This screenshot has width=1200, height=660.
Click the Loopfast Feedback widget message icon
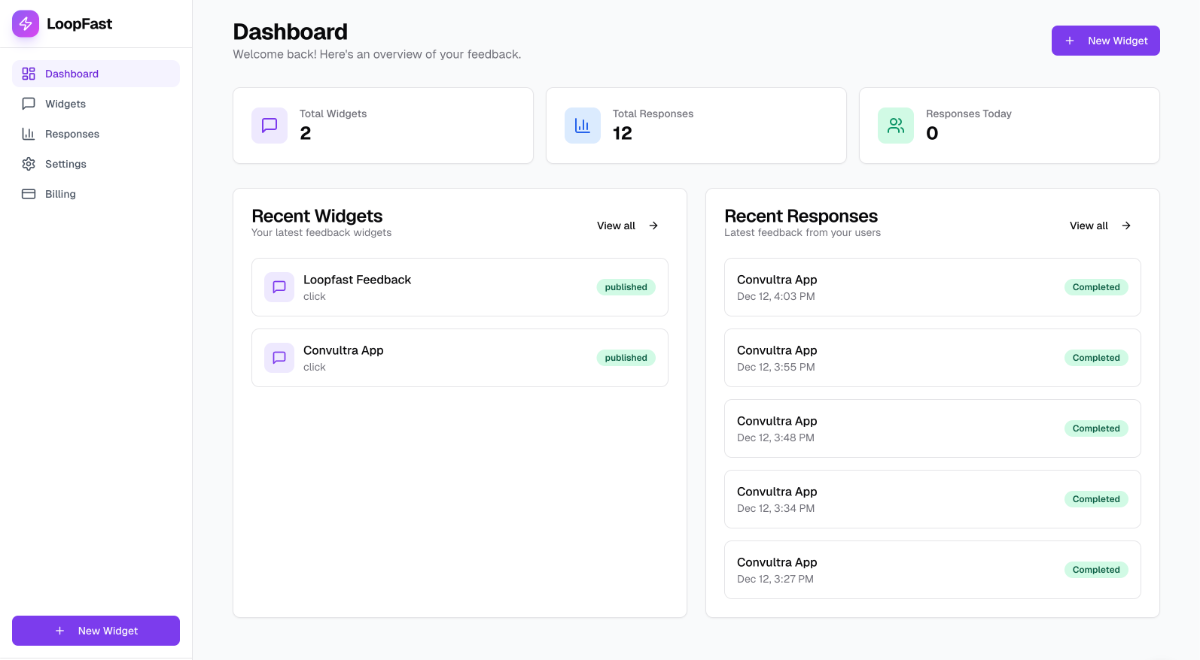279,287
